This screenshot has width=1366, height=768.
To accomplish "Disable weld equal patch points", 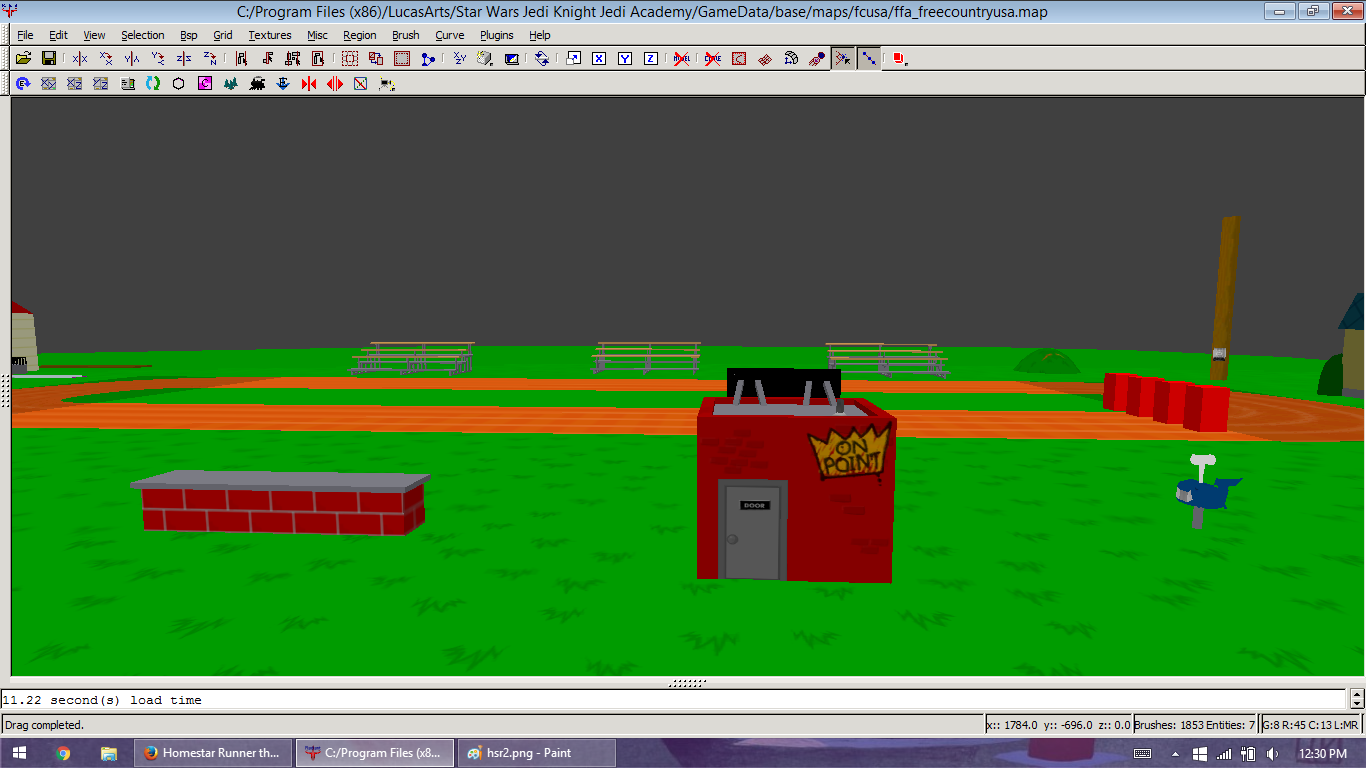I will pyautogui.click(x=843, y=59).
